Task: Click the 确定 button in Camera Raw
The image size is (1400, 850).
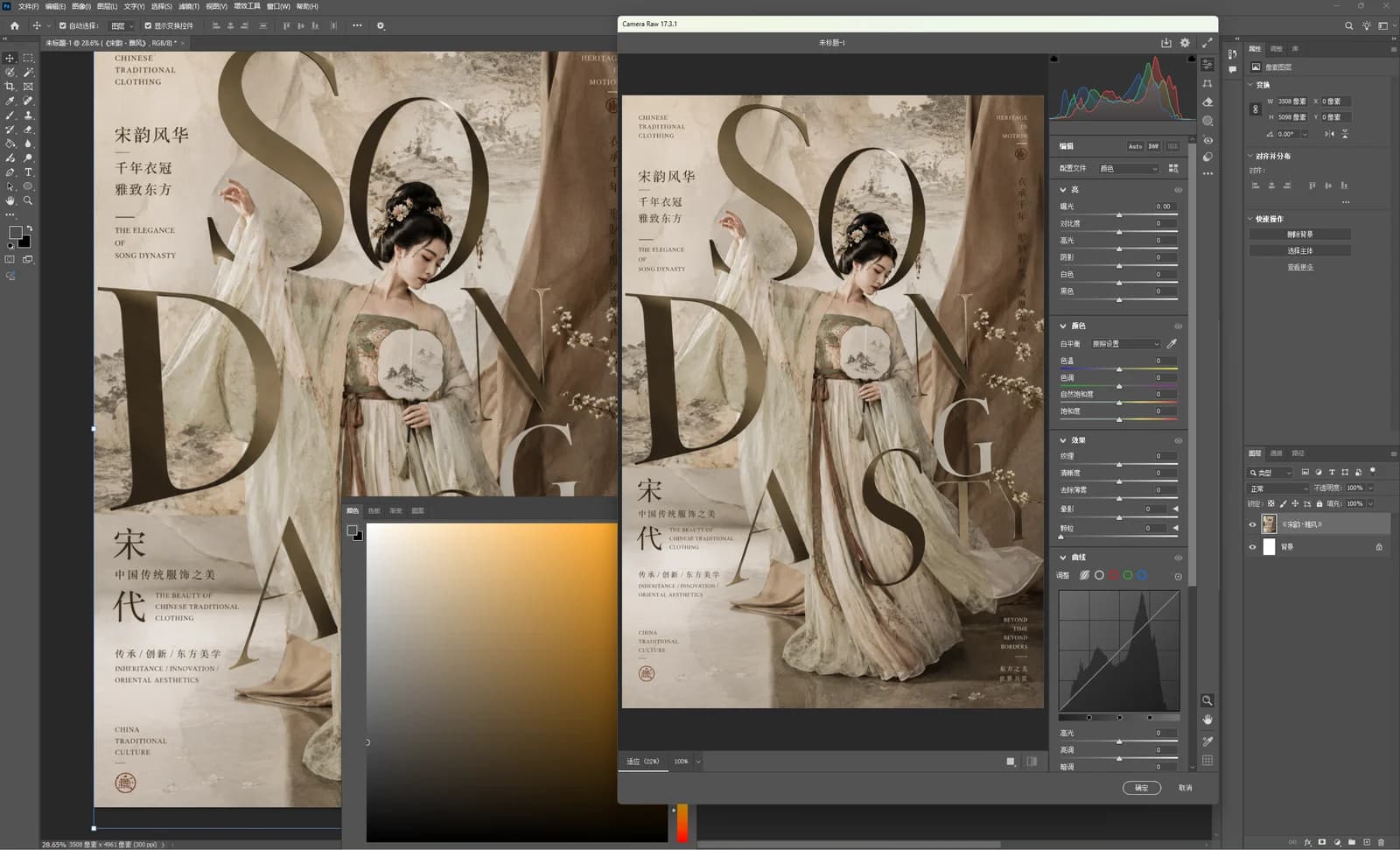Action: pos(1141,788)
